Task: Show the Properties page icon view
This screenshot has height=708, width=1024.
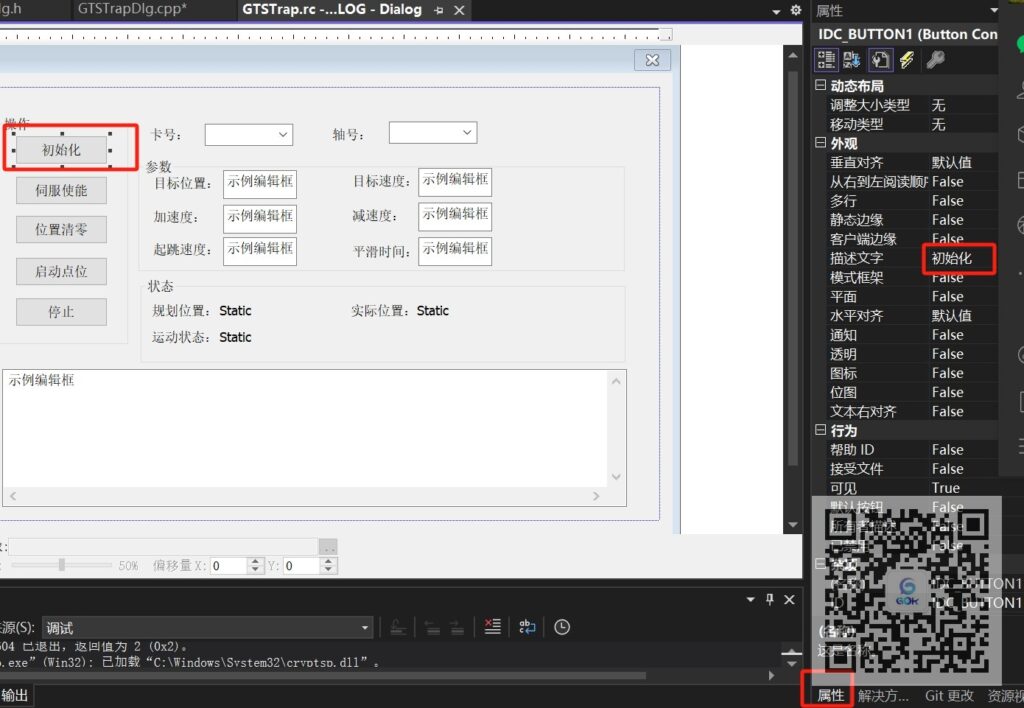Action: (x=880, y=60)
